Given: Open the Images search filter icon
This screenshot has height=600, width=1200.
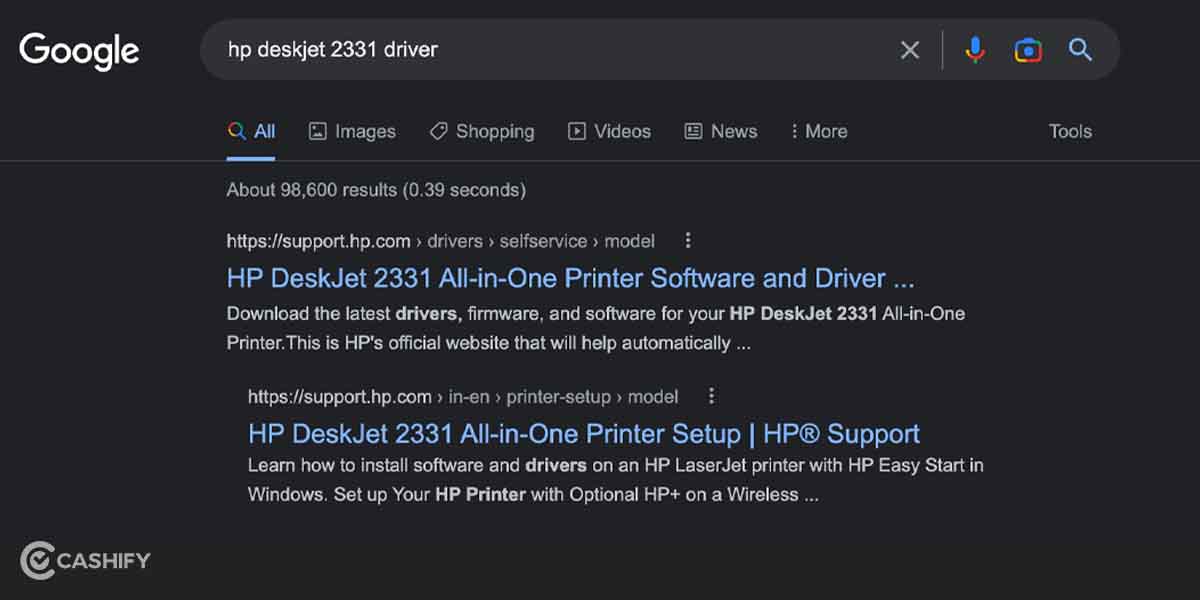Looking at the screenshot, I should pos(318,130).
